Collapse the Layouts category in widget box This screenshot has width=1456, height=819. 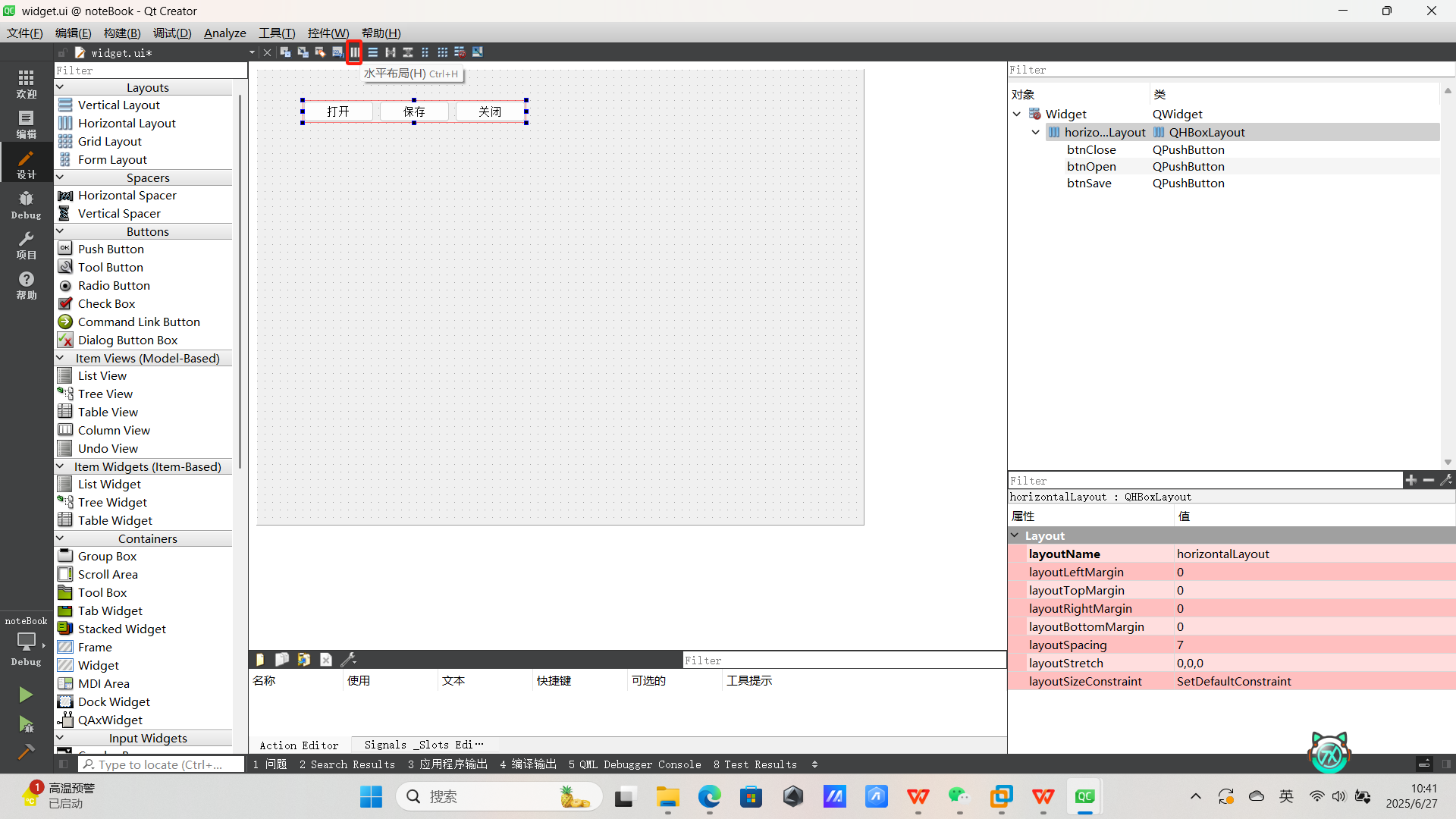[x=61, y=88]
